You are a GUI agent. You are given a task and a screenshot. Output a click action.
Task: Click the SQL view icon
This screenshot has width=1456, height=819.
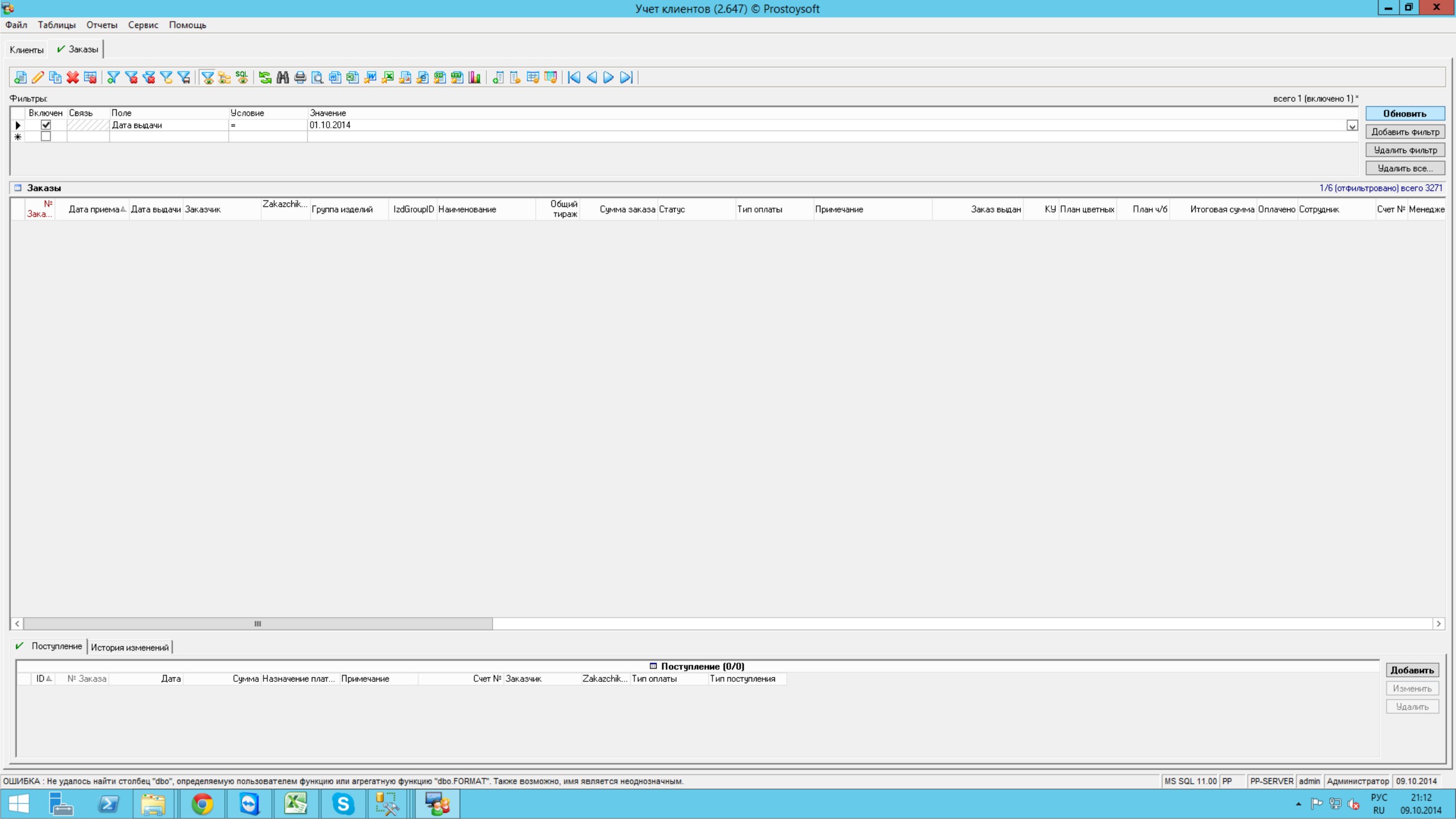pyautogui.click(x=242, y=77)
